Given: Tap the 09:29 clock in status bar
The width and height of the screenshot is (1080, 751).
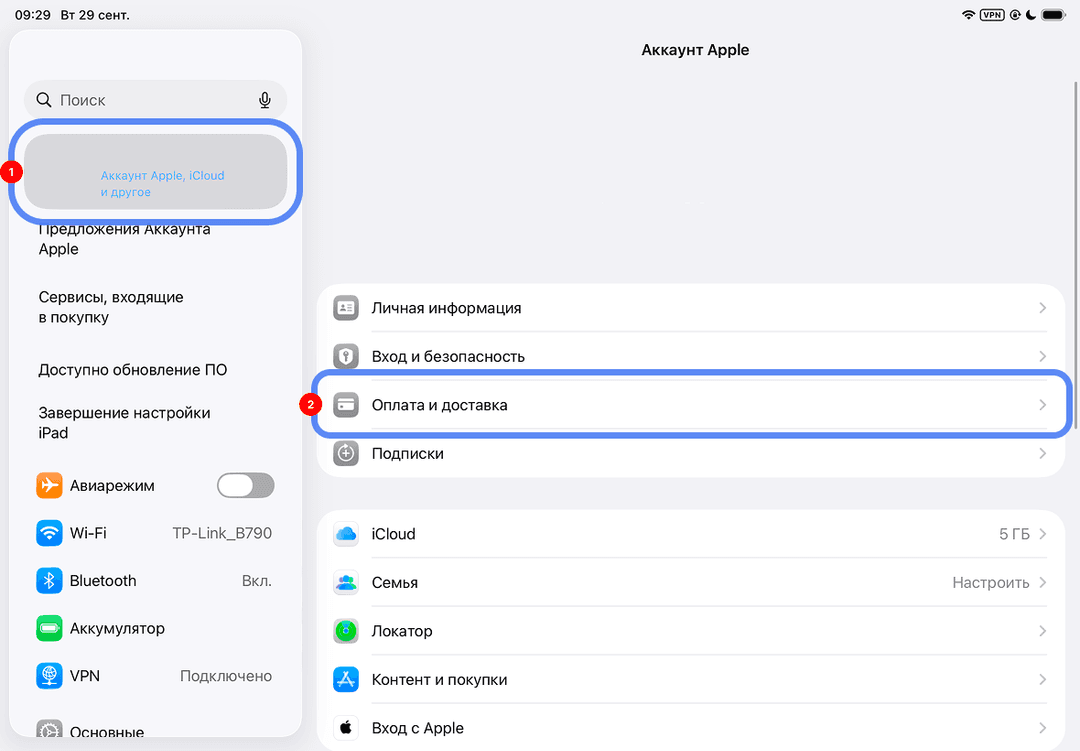Looking at the screenshot, I should 32,15.
